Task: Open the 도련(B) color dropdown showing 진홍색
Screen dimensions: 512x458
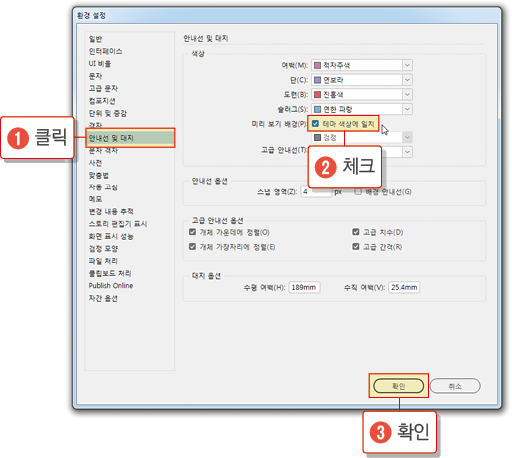Action: (x=362, y=95)
